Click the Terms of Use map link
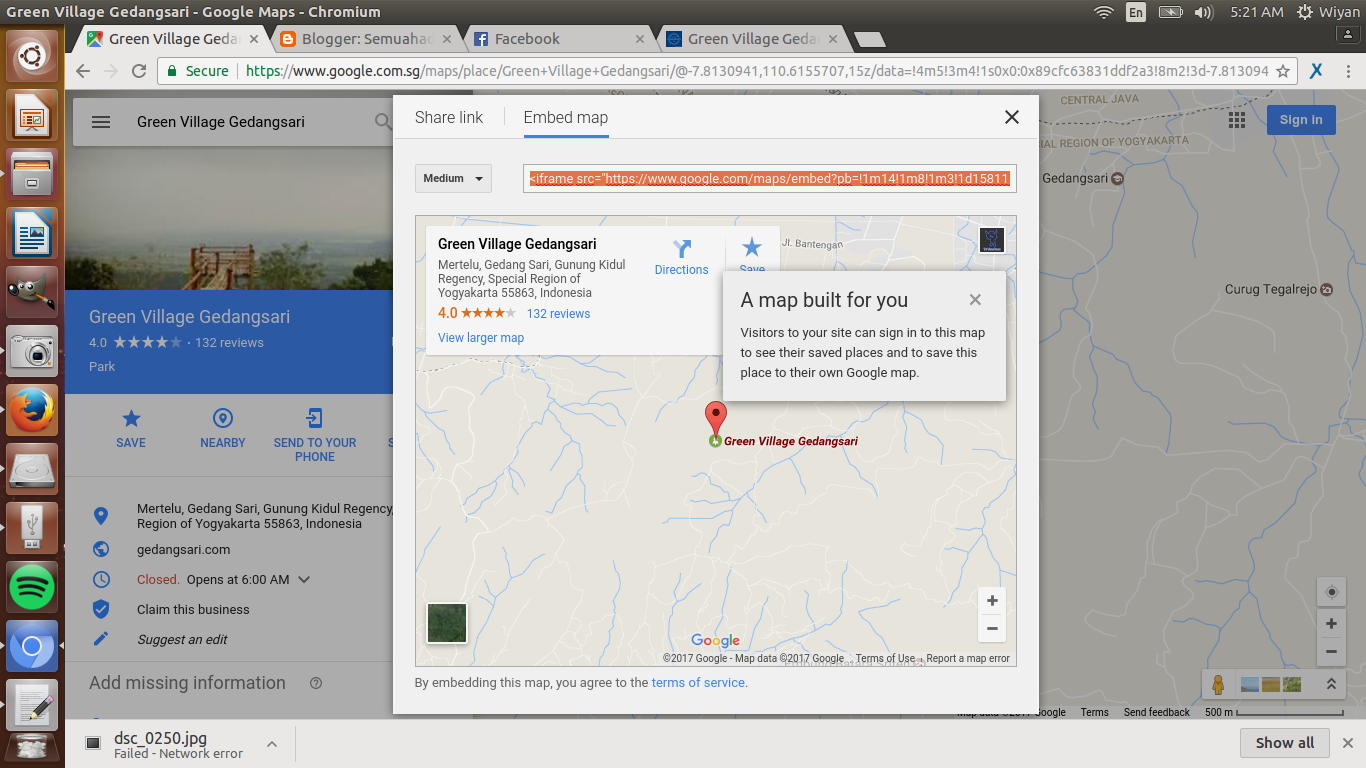Viewport: 1366px width, 768px height. (885, 658)
